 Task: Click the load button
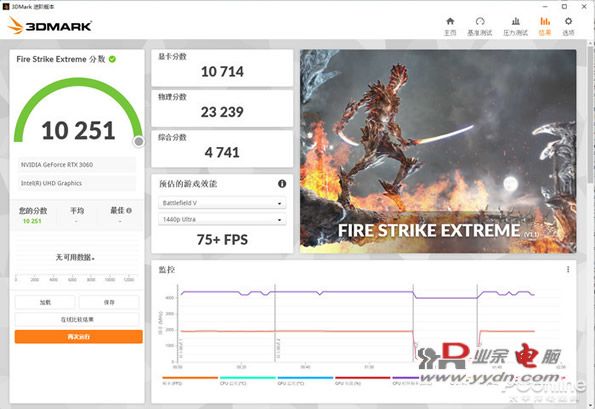[x=45, y=302]
